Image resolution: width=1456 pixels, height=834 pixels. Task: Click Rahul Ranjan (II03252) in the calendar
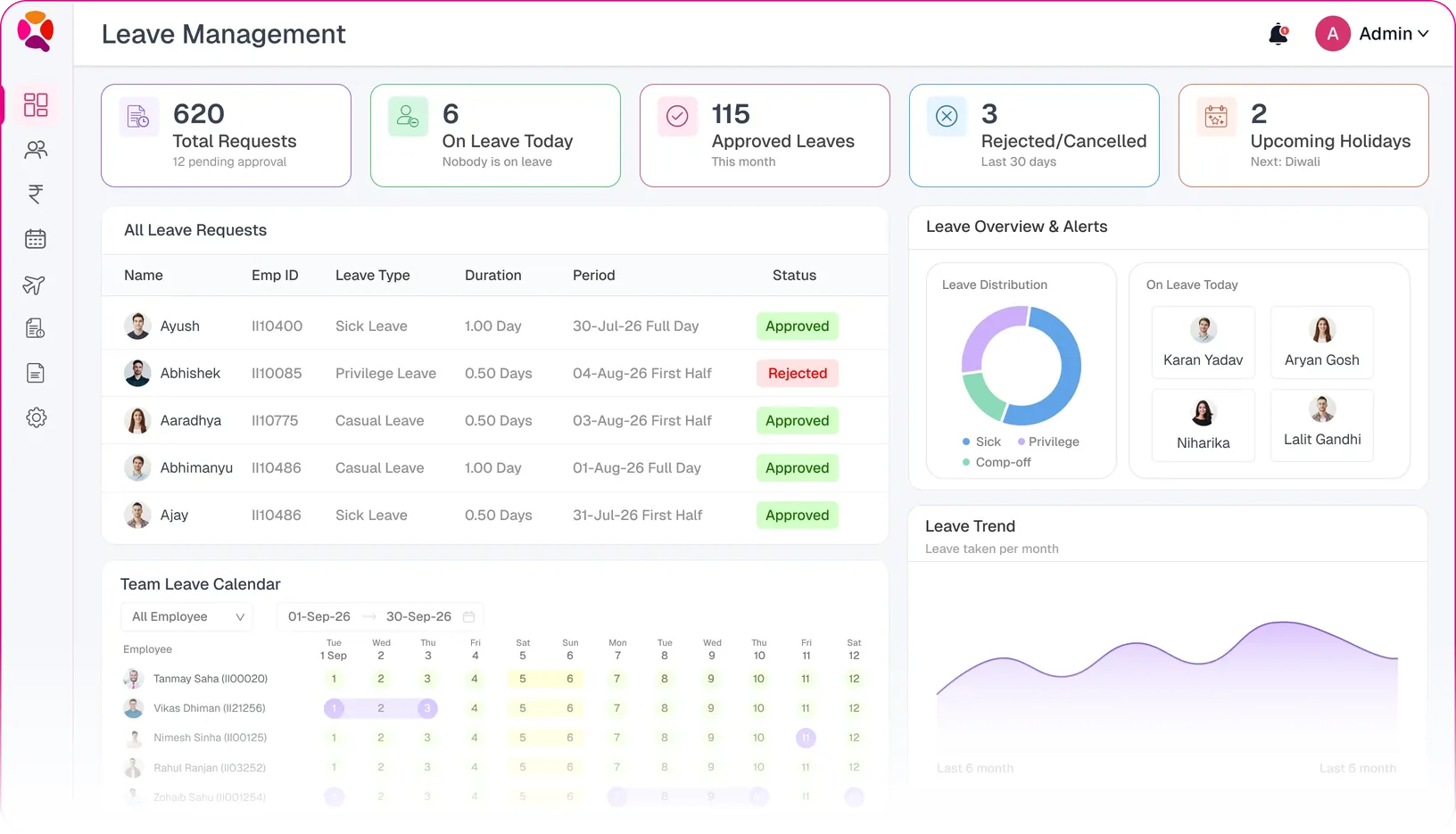click(x=209, y=768)
